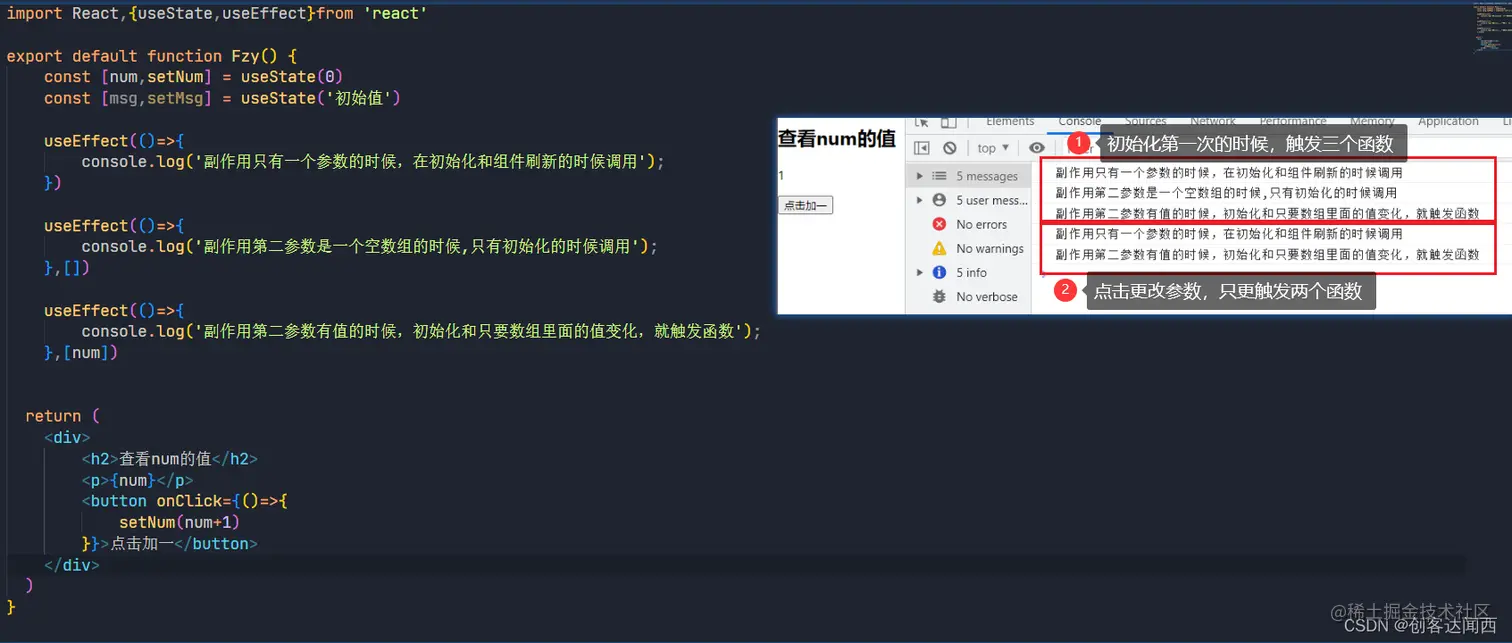This screenshot has width=1512, height=643.
Task: Click the 点击加一 button in the page preview
Action: [805, 205]
